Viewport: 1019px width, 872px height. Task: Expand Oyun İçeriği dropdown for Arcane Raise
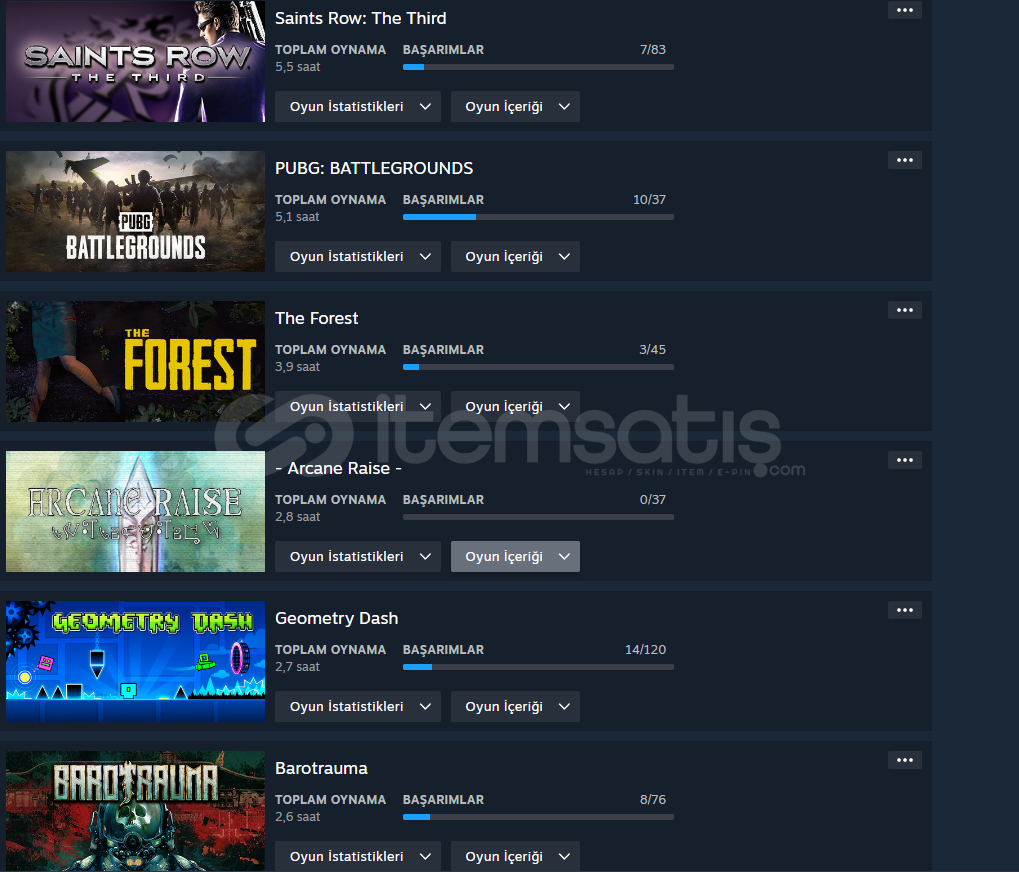click(515, 557)
